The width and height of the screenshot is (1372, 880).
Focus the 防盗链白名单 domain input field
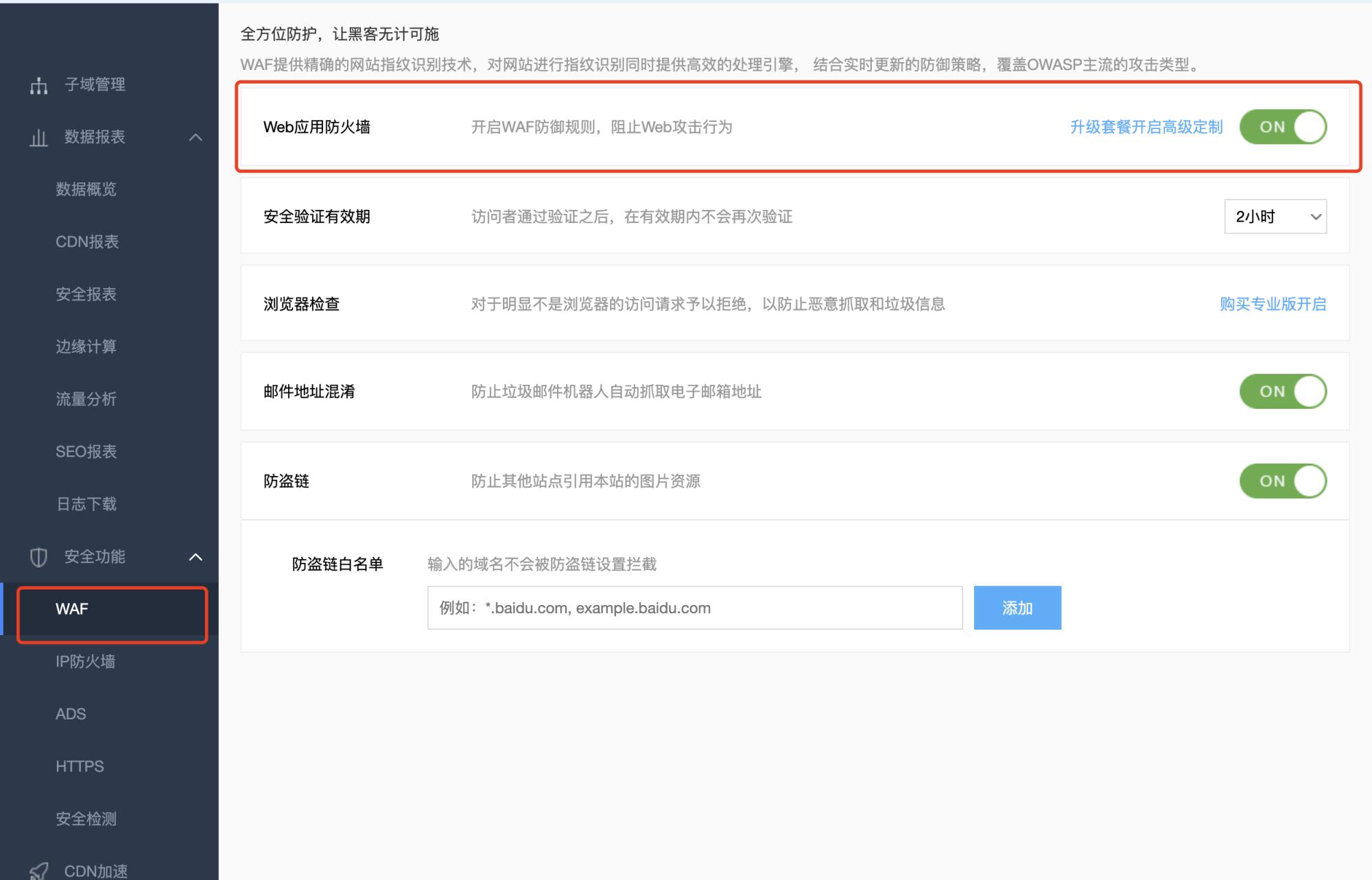(x=695, y=608)
